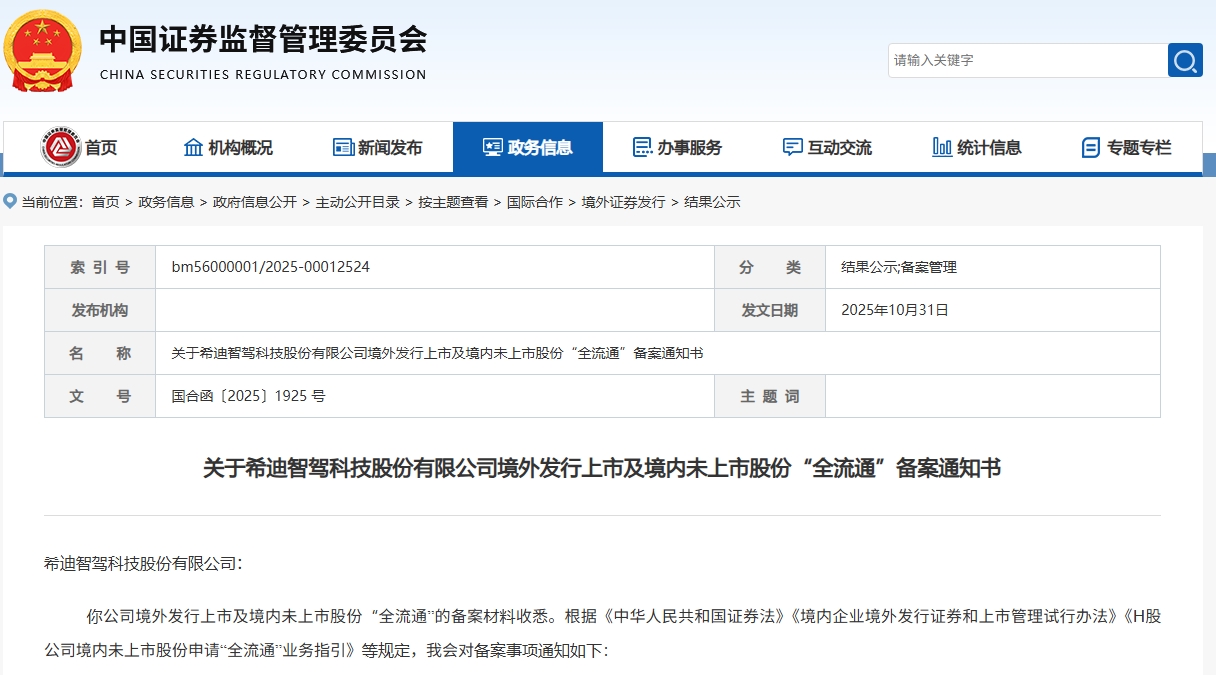Click the national emblem logo

(x=43, y=50)
